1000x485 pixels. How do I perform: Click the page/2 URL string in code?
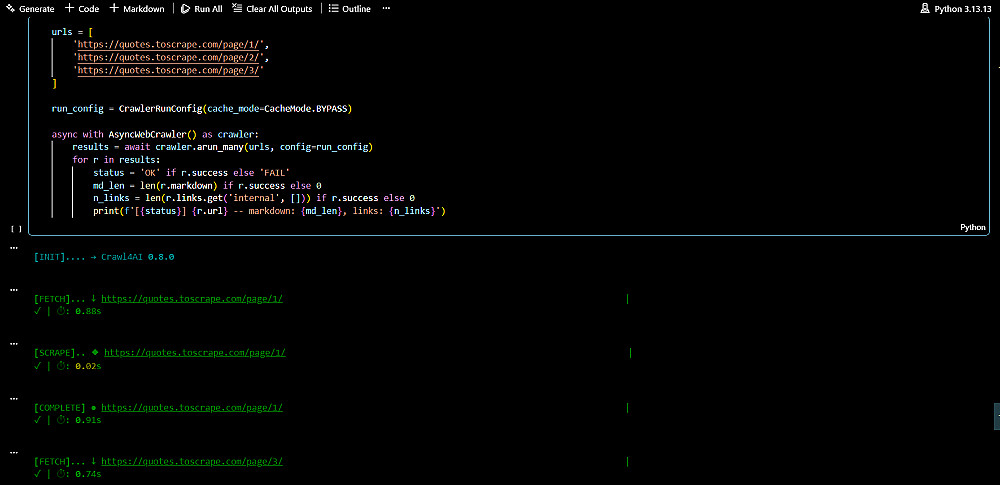[x=168, y=57]
